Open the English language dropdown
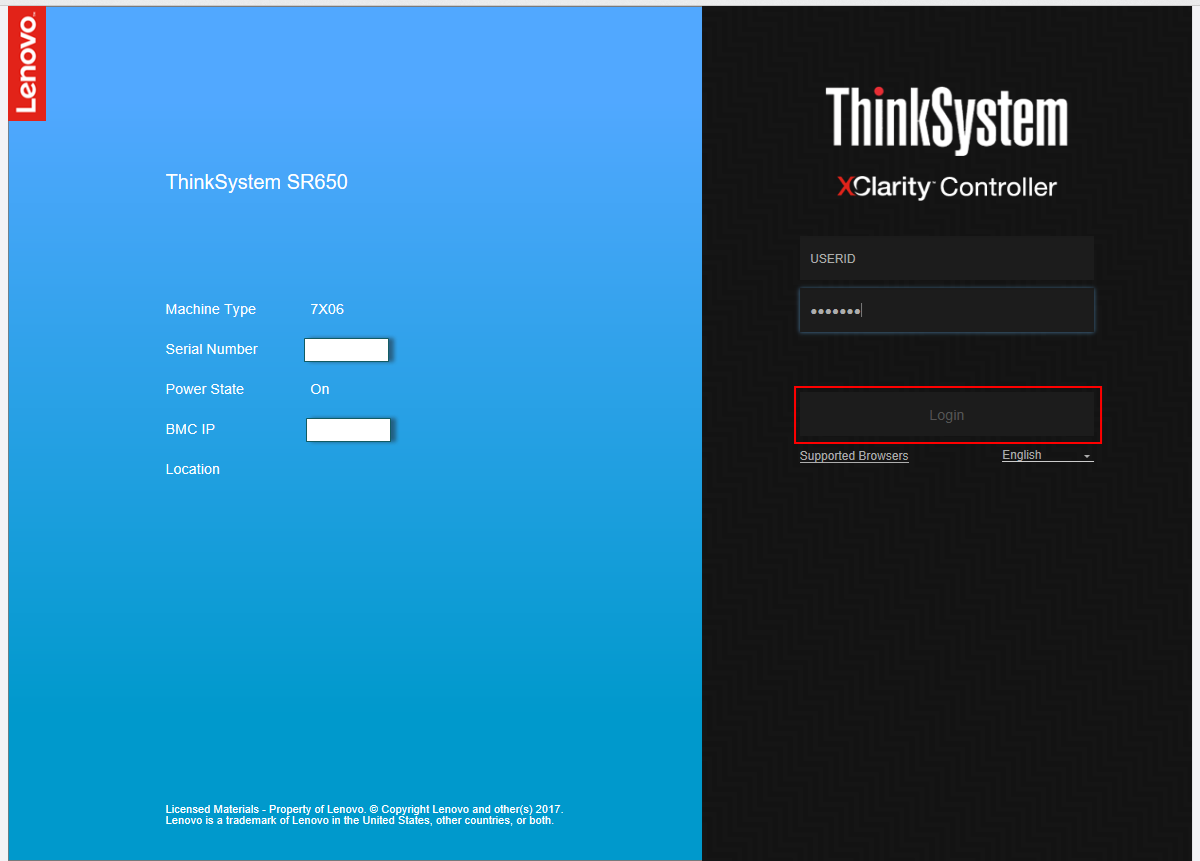1200x861 pixels. (x=1047, y=455)
